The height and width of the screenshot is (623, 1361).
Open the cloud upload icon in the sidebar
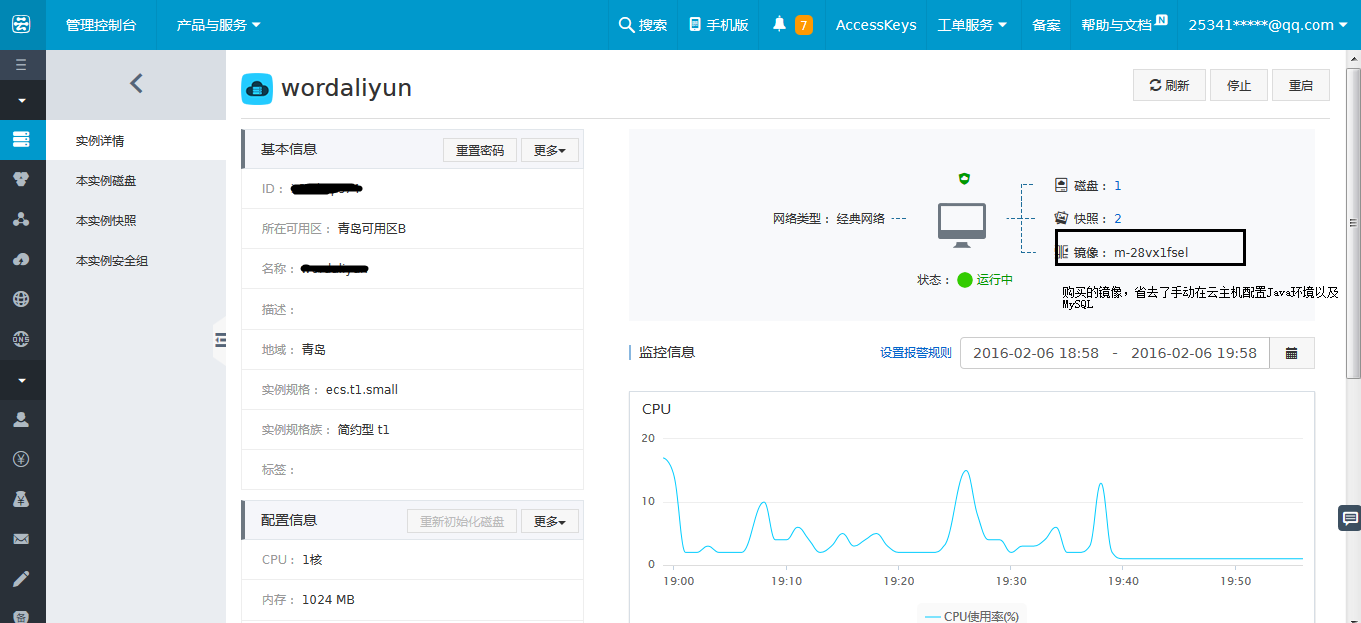(x=22, y=259)
